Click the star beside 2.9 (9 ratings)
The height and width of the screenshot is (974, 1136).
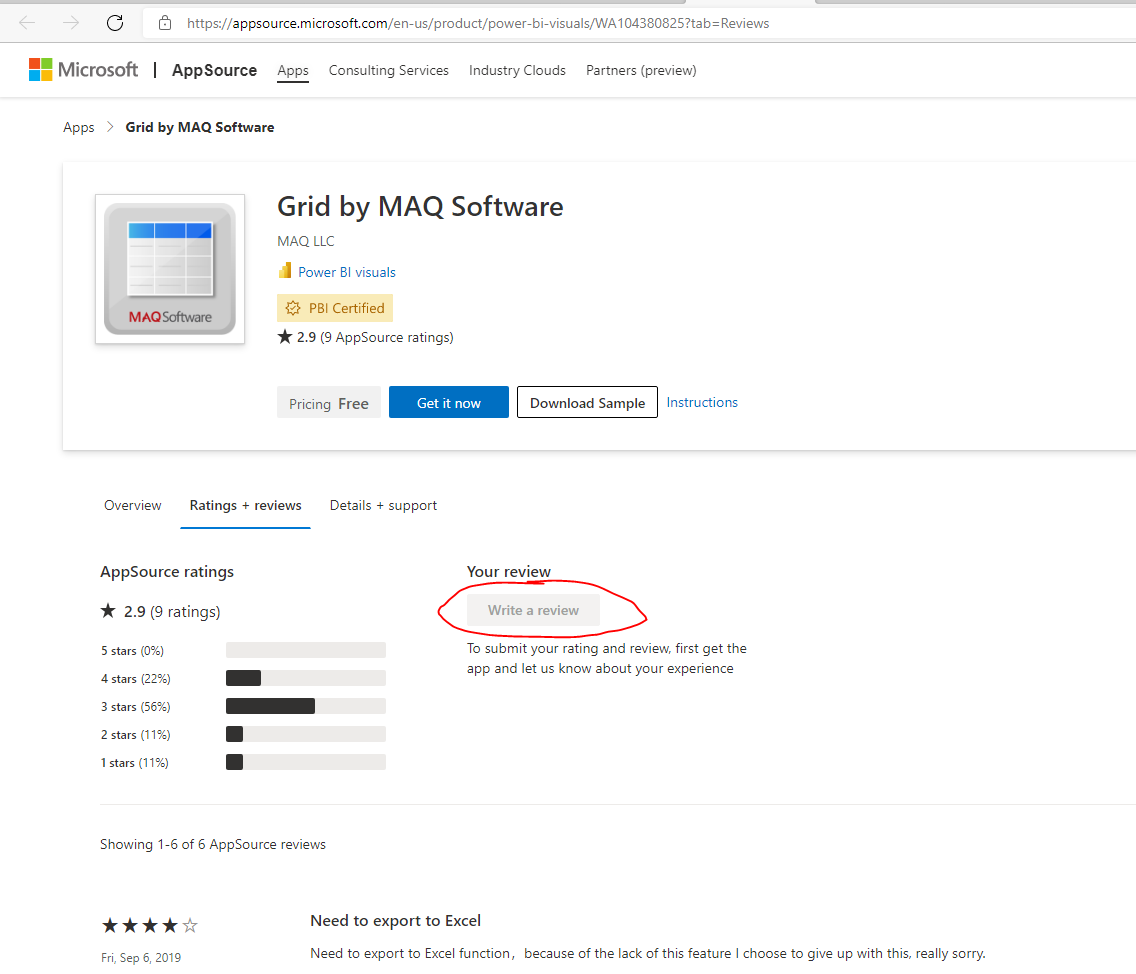[x=108, y=611]
